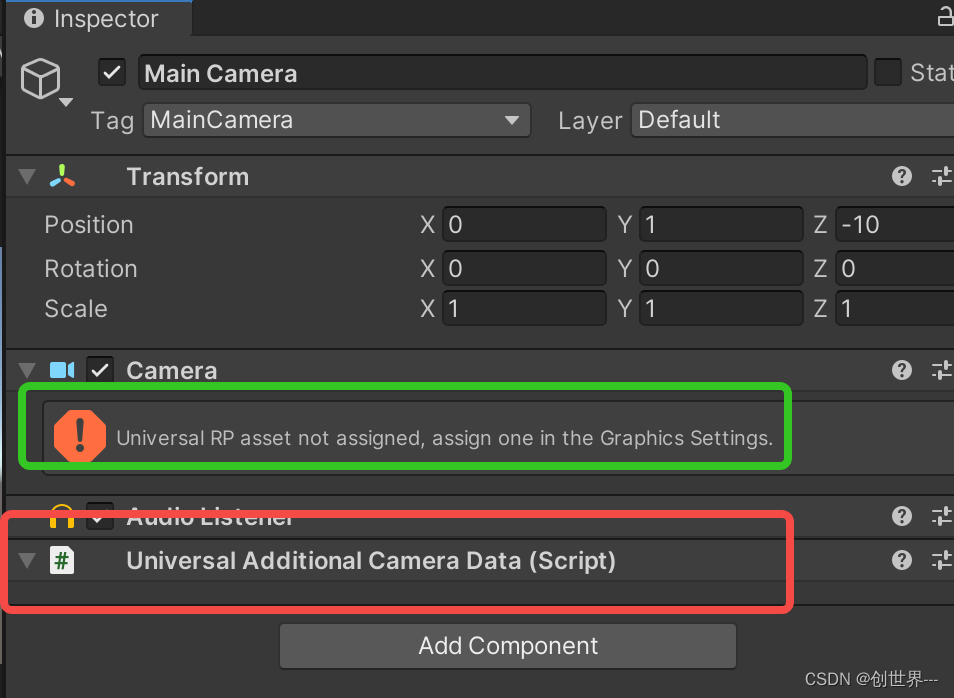Select the Main Camera name field

point(500,72)
